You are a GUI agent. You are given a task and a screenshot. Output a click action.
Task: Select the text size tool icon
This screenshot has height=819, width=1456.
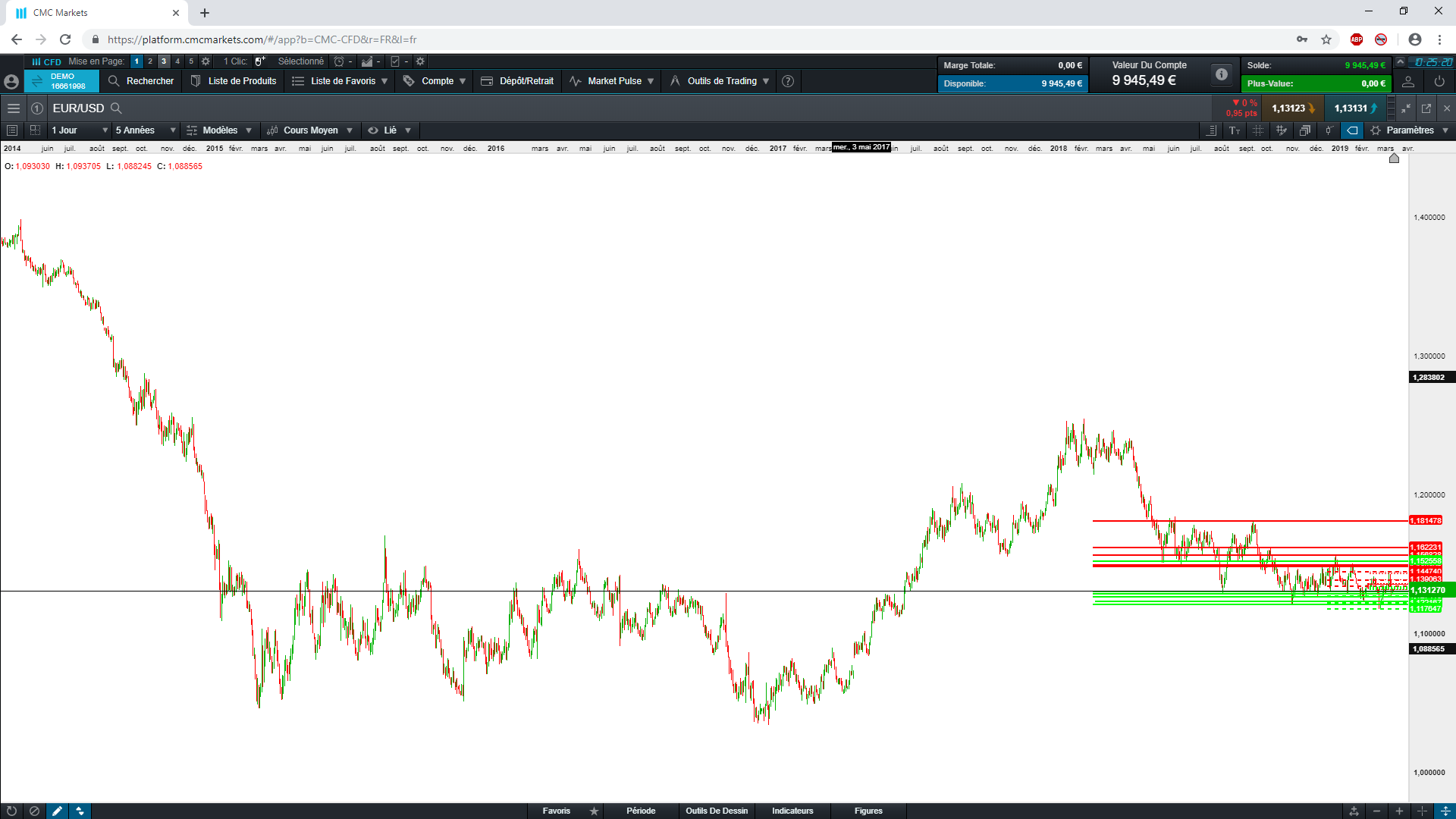(1235, 130)
